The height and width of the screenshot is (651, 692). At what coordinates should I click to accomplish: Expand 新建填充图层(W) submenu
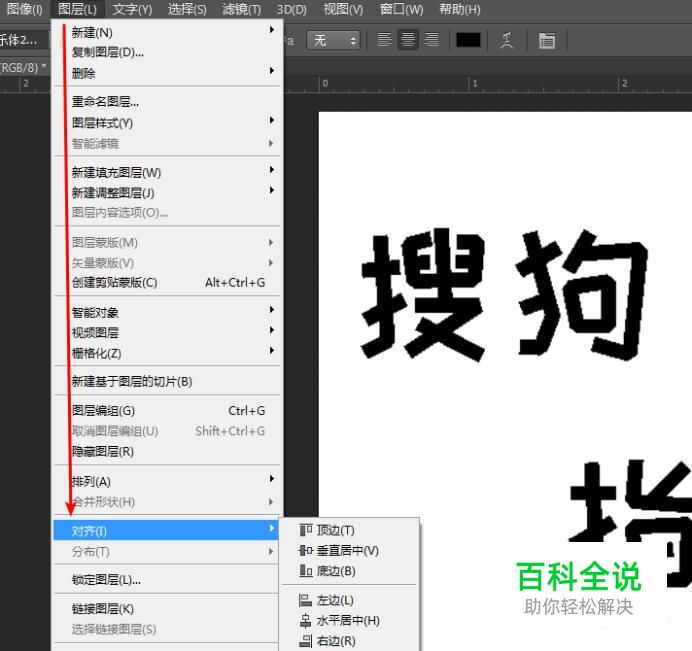[167, 172]
